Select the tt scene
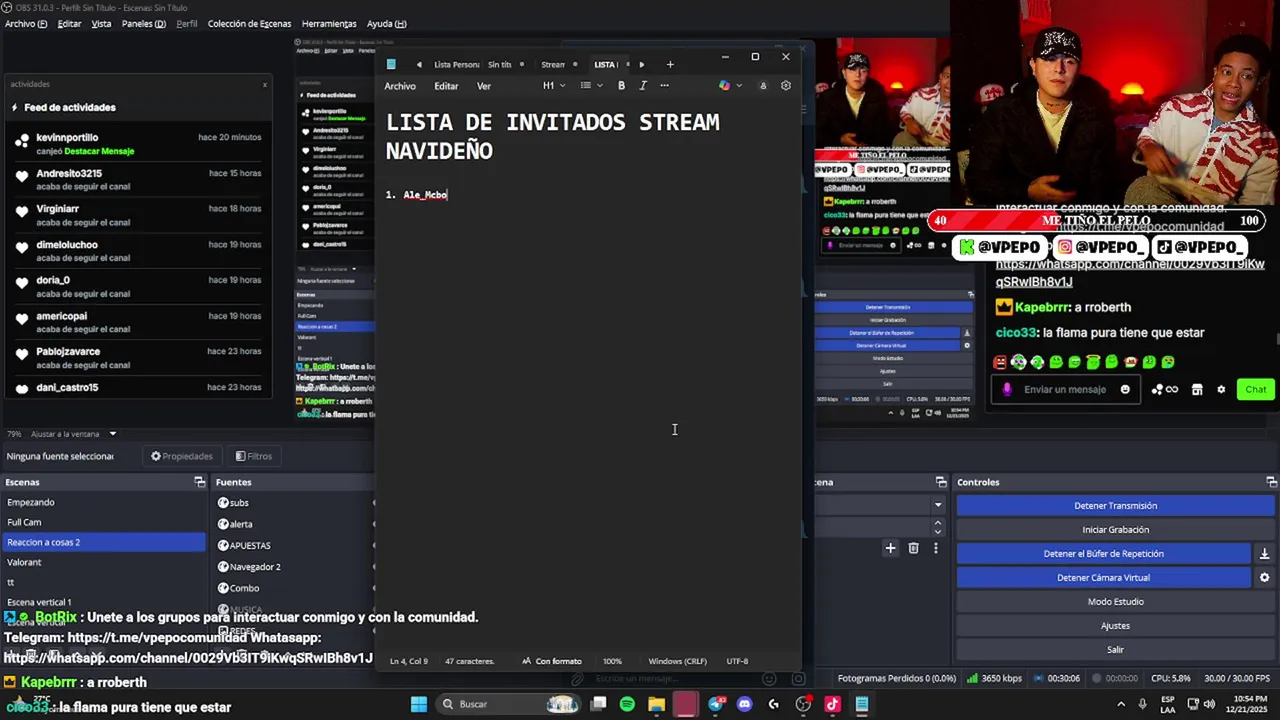 [103, 582]
